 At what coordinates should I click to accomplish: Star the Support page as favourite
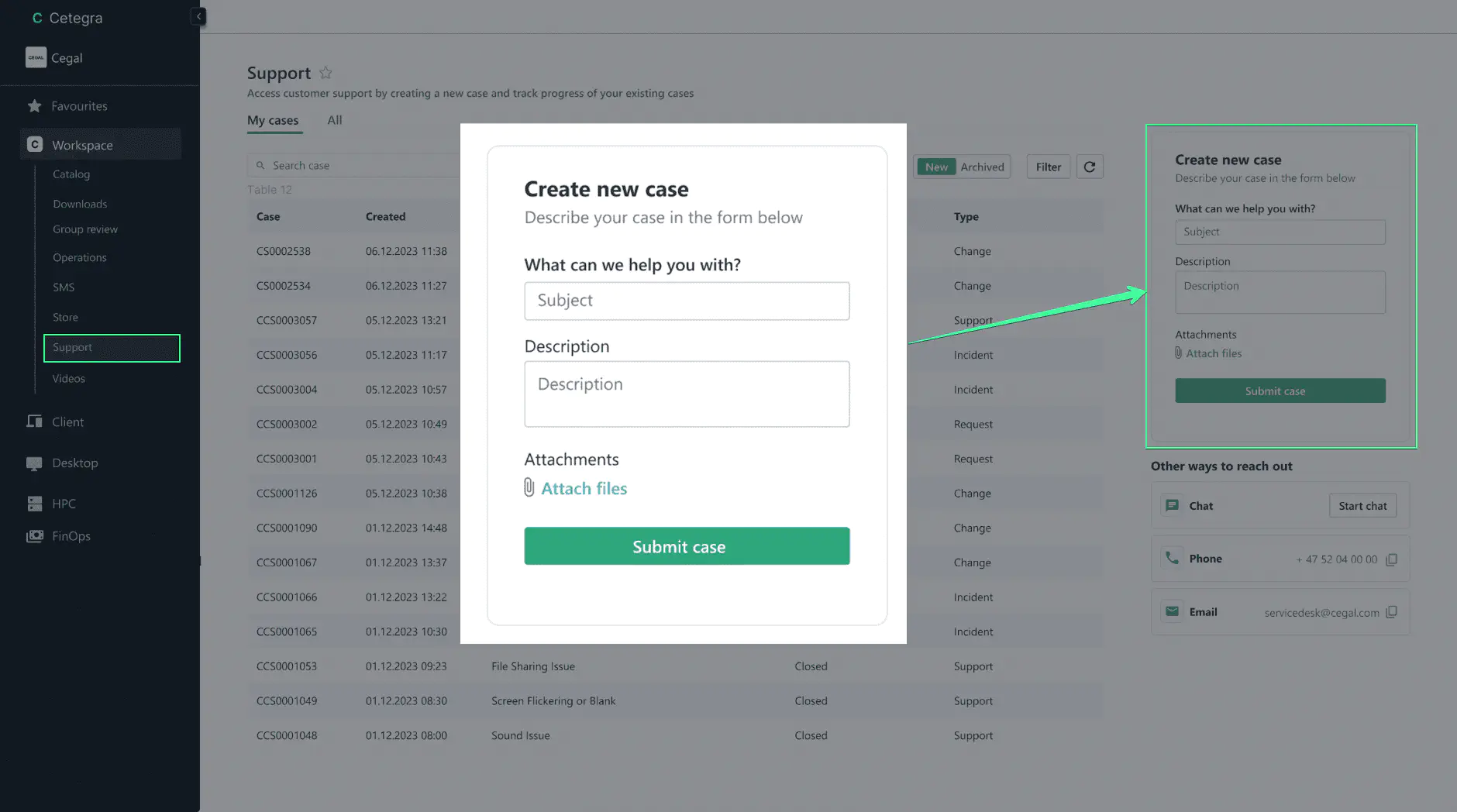coord(325,73)
